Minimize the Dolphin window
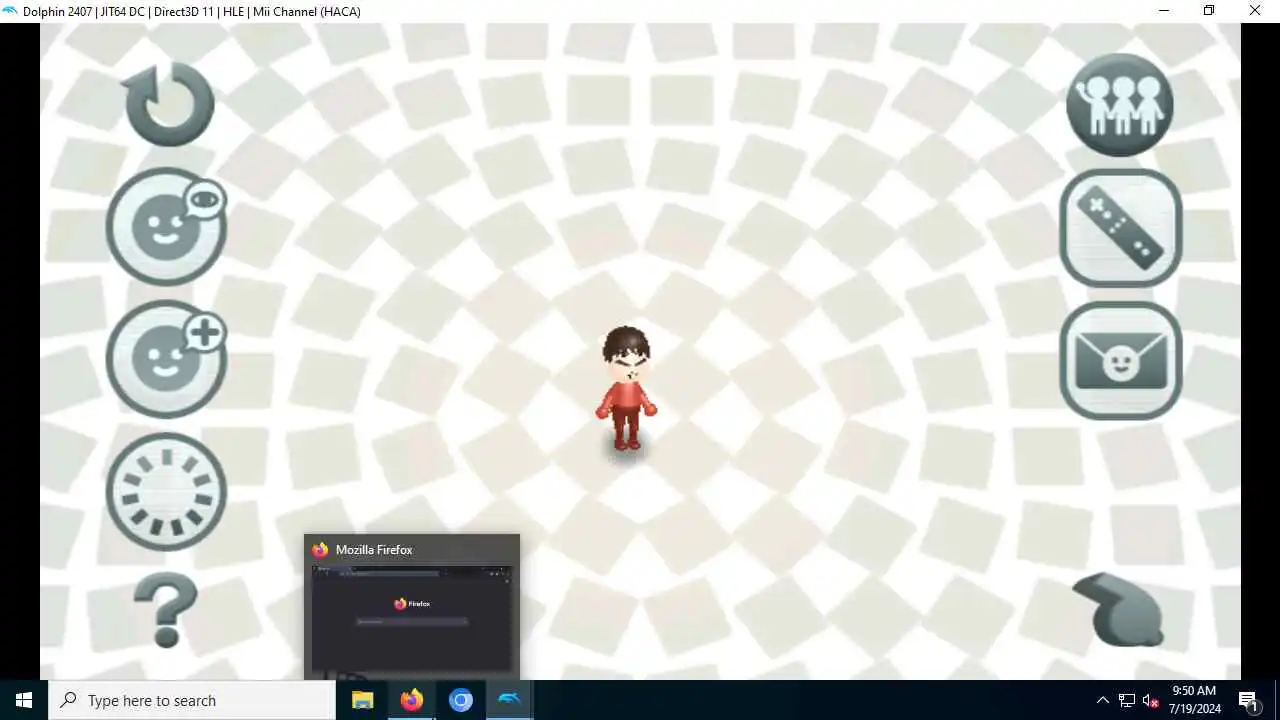Image resolution: width=1280 pixels, height=720 pixels. click(x=1164, y=11)
